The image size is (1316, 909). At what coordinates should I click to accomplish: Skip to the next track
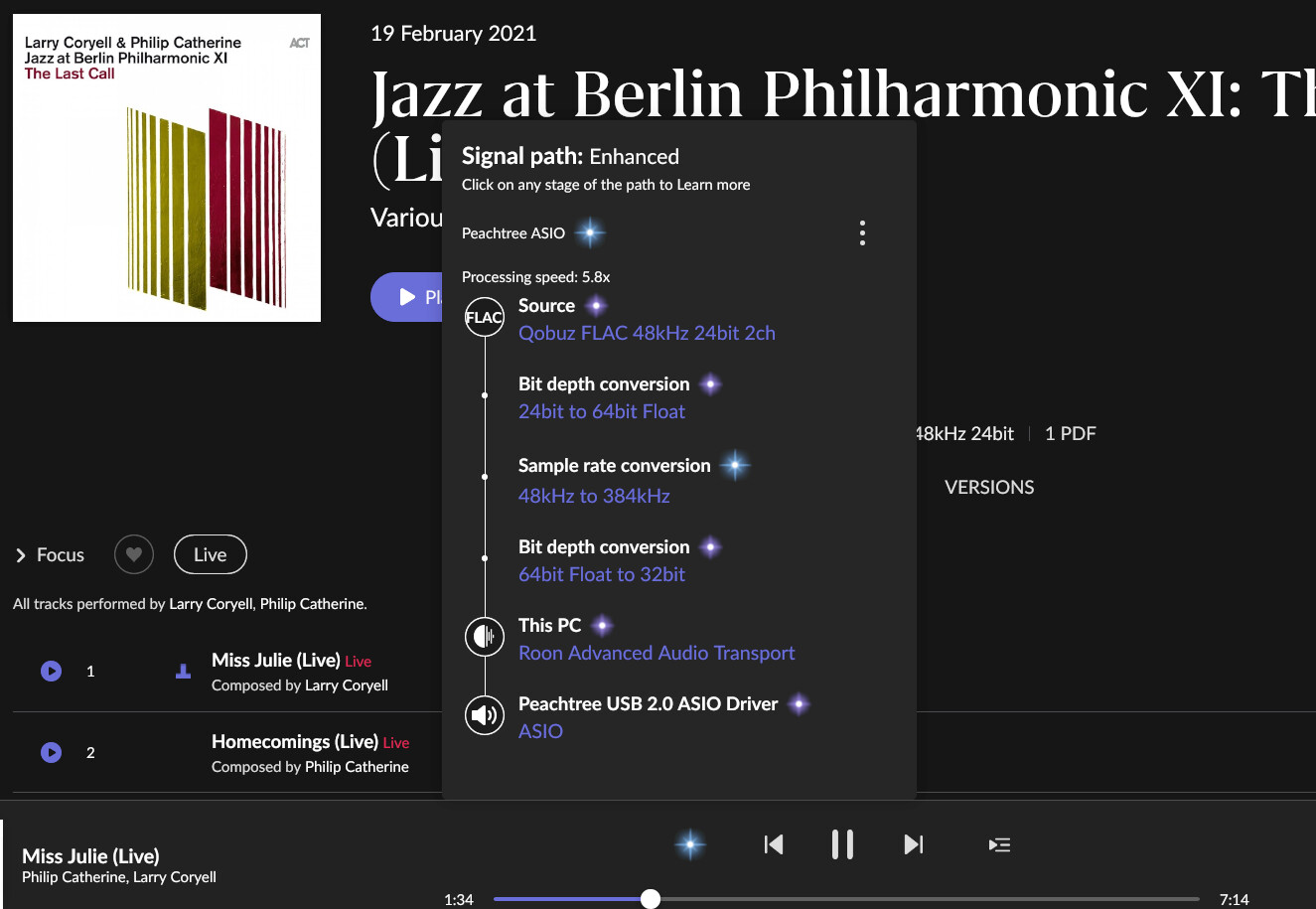[x=914, y=844]
